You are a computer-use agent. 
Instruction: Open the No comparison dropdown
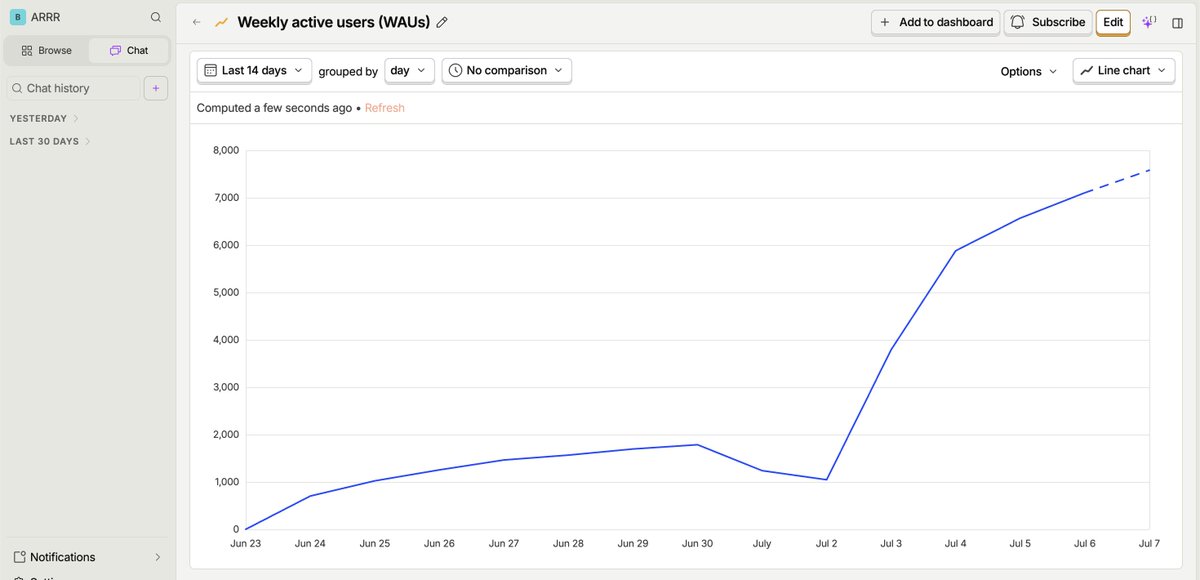pyautogui.click(x=507, y=70)
